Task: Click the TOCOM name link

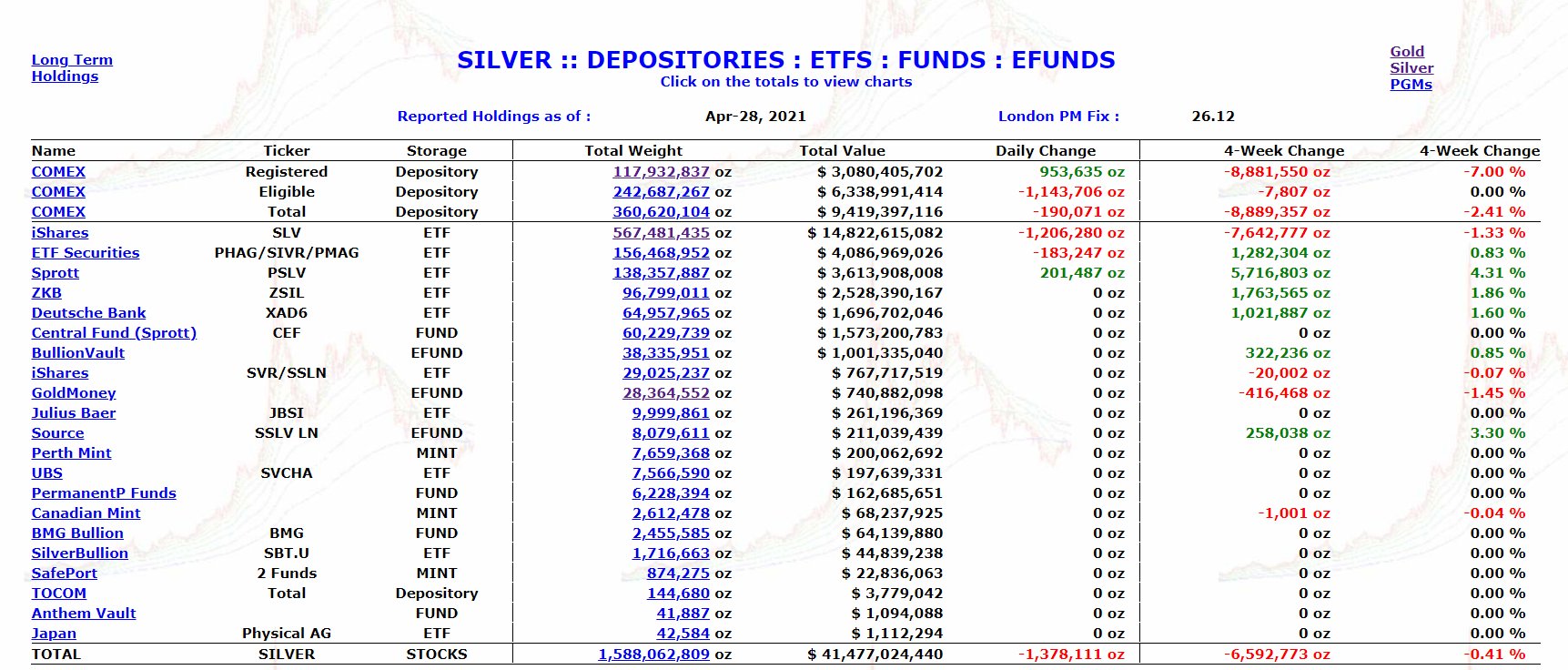Action: (x=59, y=594)
